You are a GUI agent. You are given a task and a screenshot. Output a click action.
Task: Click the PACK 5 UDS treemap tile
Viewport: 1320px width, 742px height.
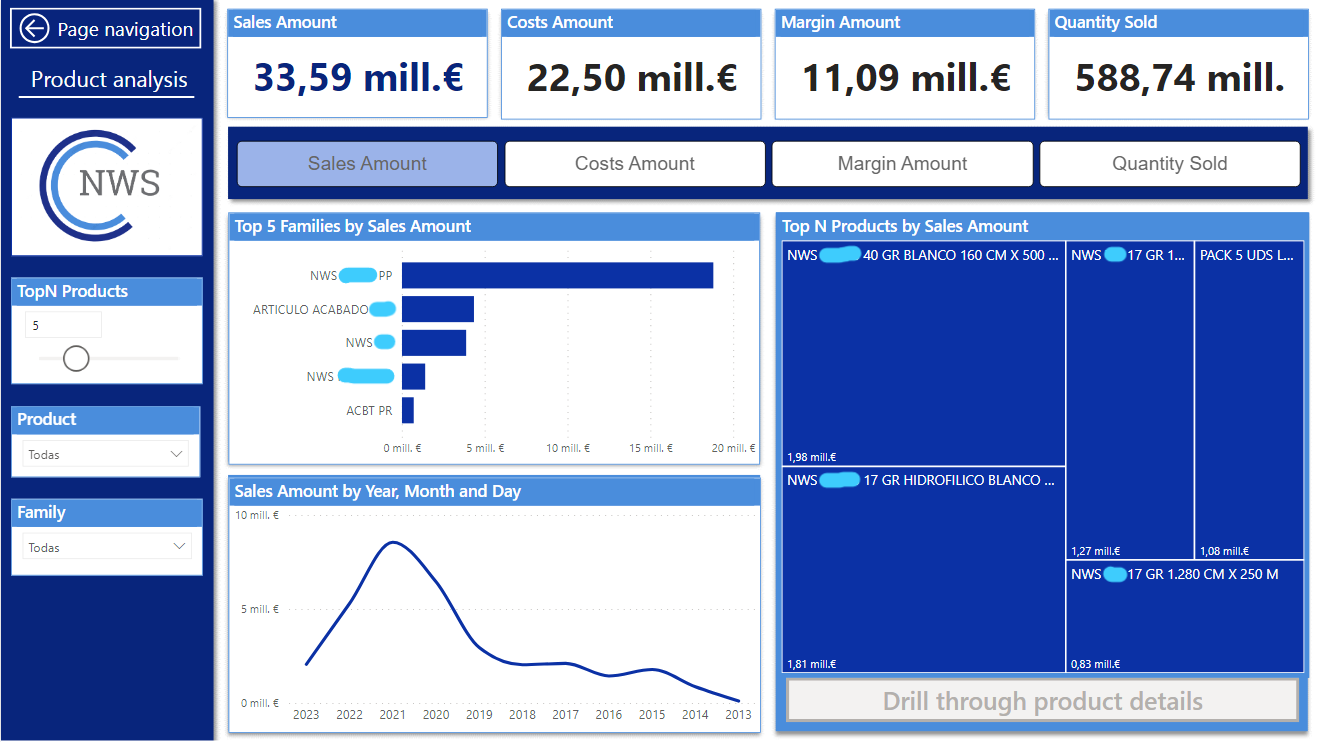pos(1249,400)
